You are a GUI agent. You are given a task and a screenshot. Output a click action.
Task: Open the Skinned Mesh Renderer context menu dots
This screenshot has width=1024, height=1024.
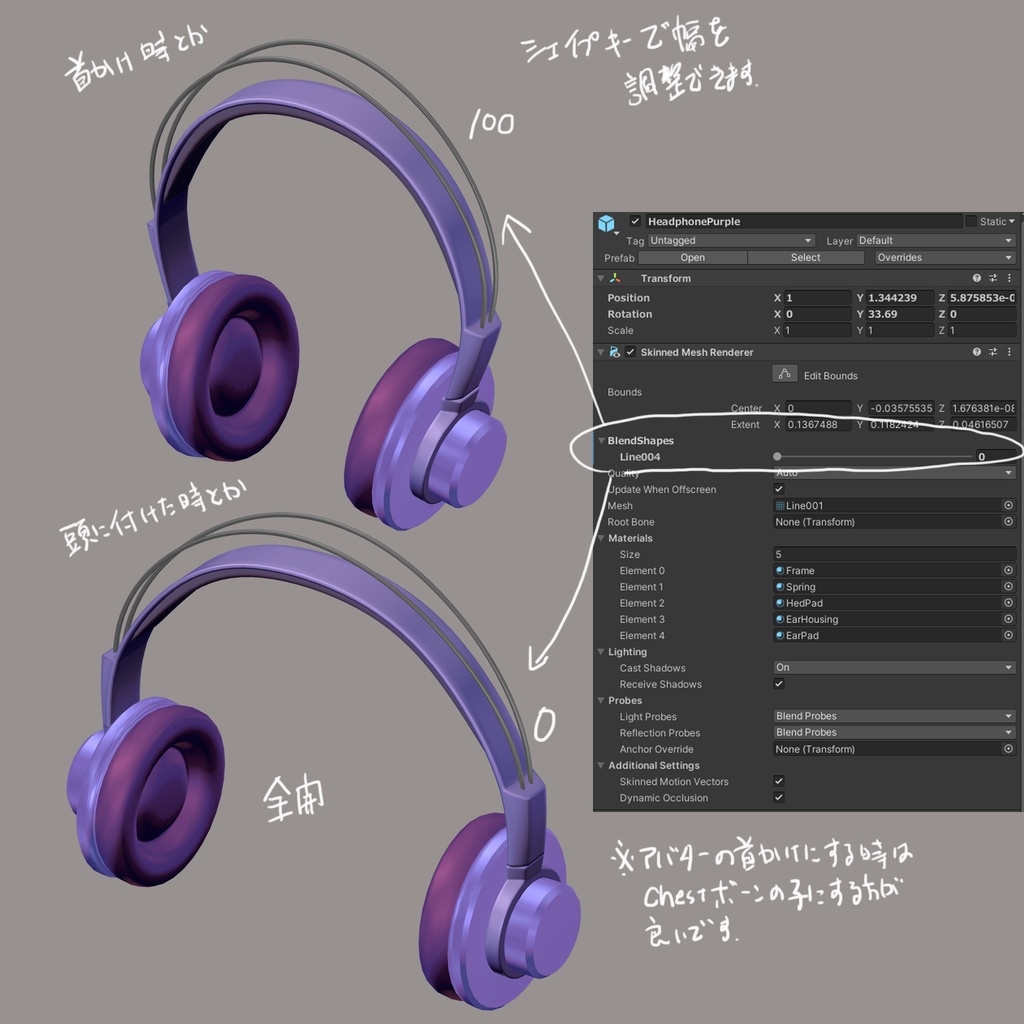tap(1009, 352)
